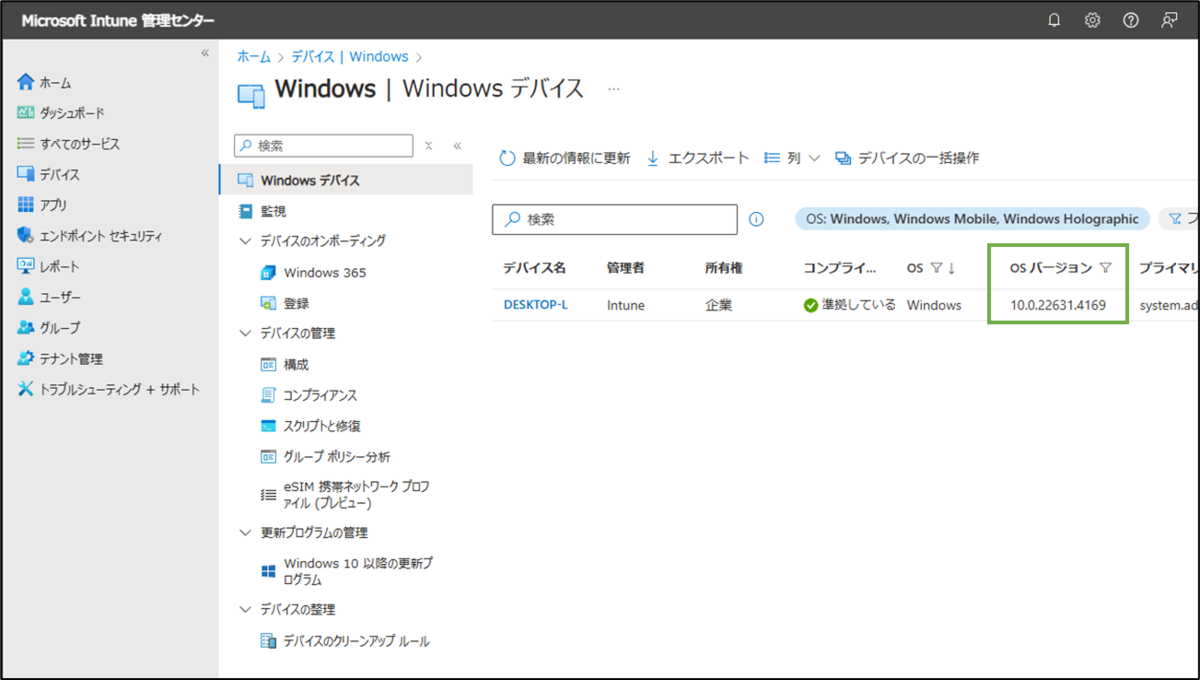Open the DESKTOP-L device link

coord(535,305)
